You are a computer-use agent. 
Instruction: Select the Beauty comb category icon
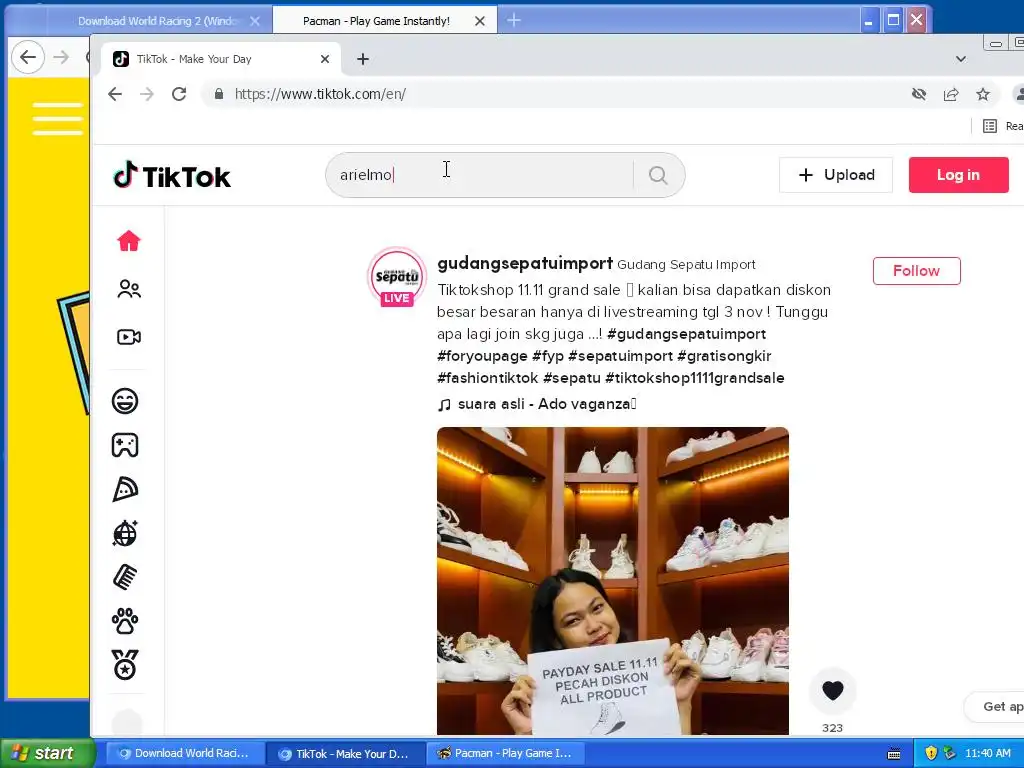[x=125, y=577]
